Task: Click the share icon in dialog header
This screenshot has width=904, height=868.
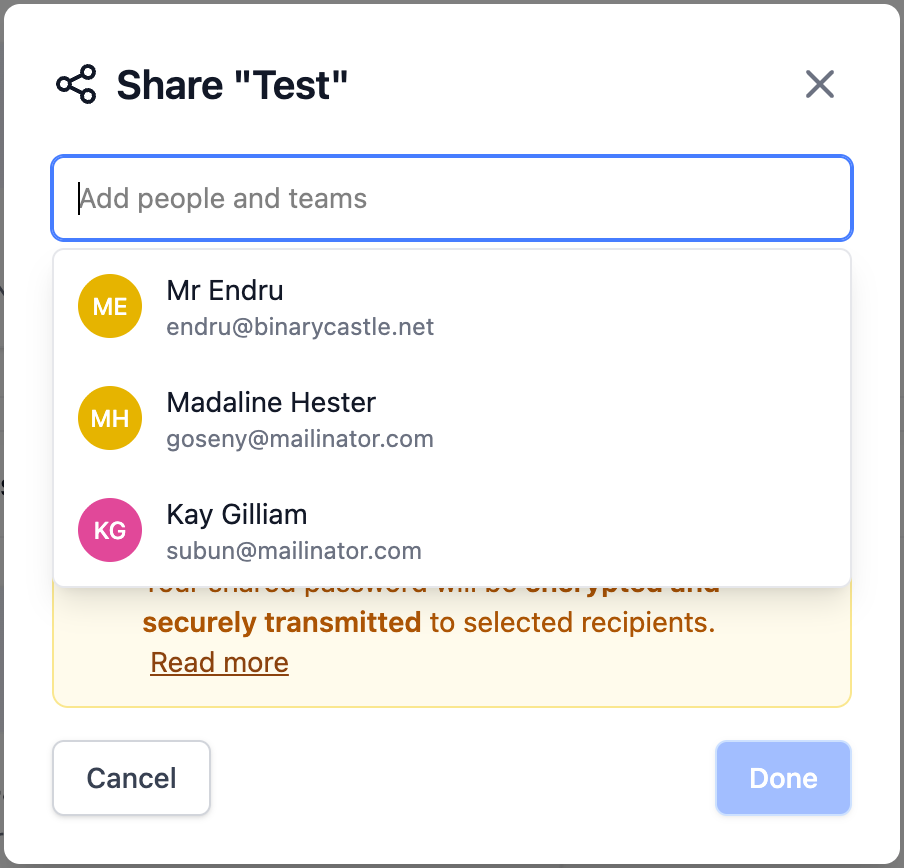Action: tap(76, 85)
